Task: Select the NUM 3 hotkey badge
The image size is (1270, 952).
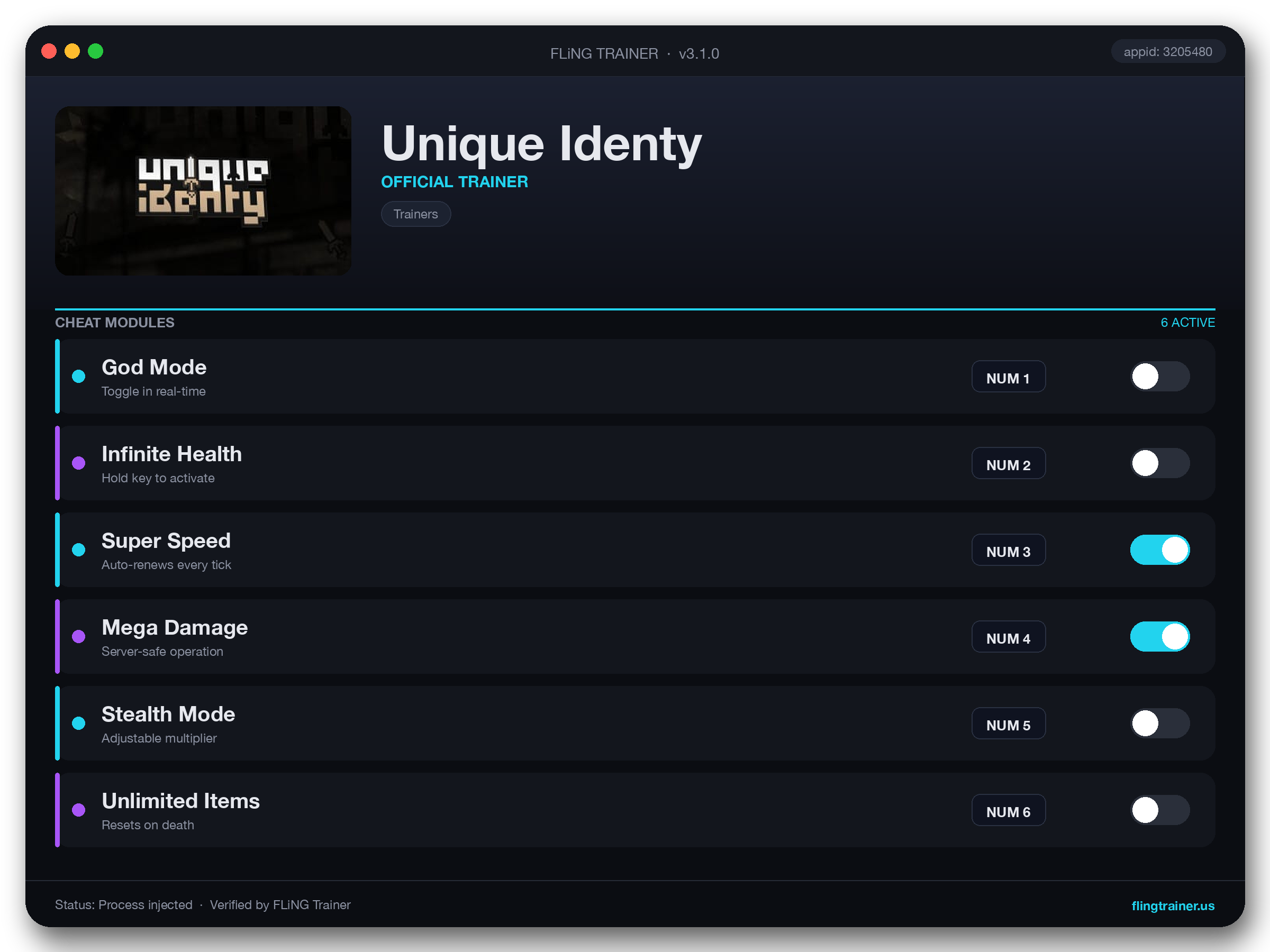Action: (1008, 551)
